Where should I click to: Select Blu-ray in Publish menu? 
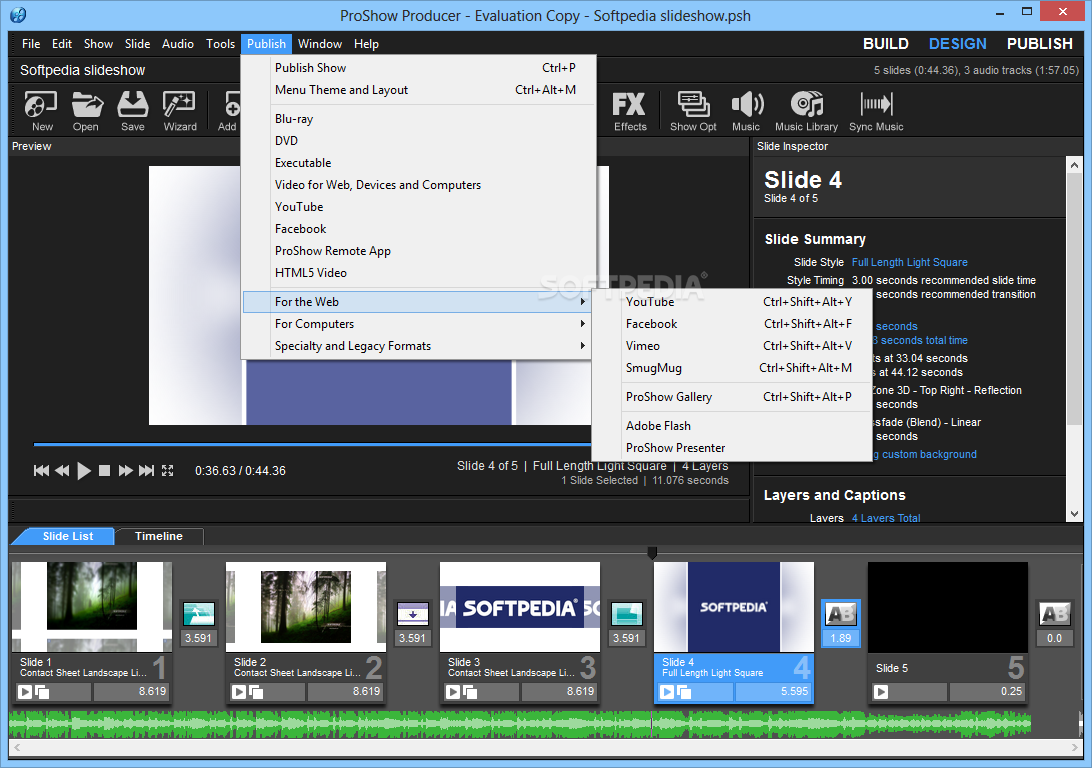click(419, 118)
